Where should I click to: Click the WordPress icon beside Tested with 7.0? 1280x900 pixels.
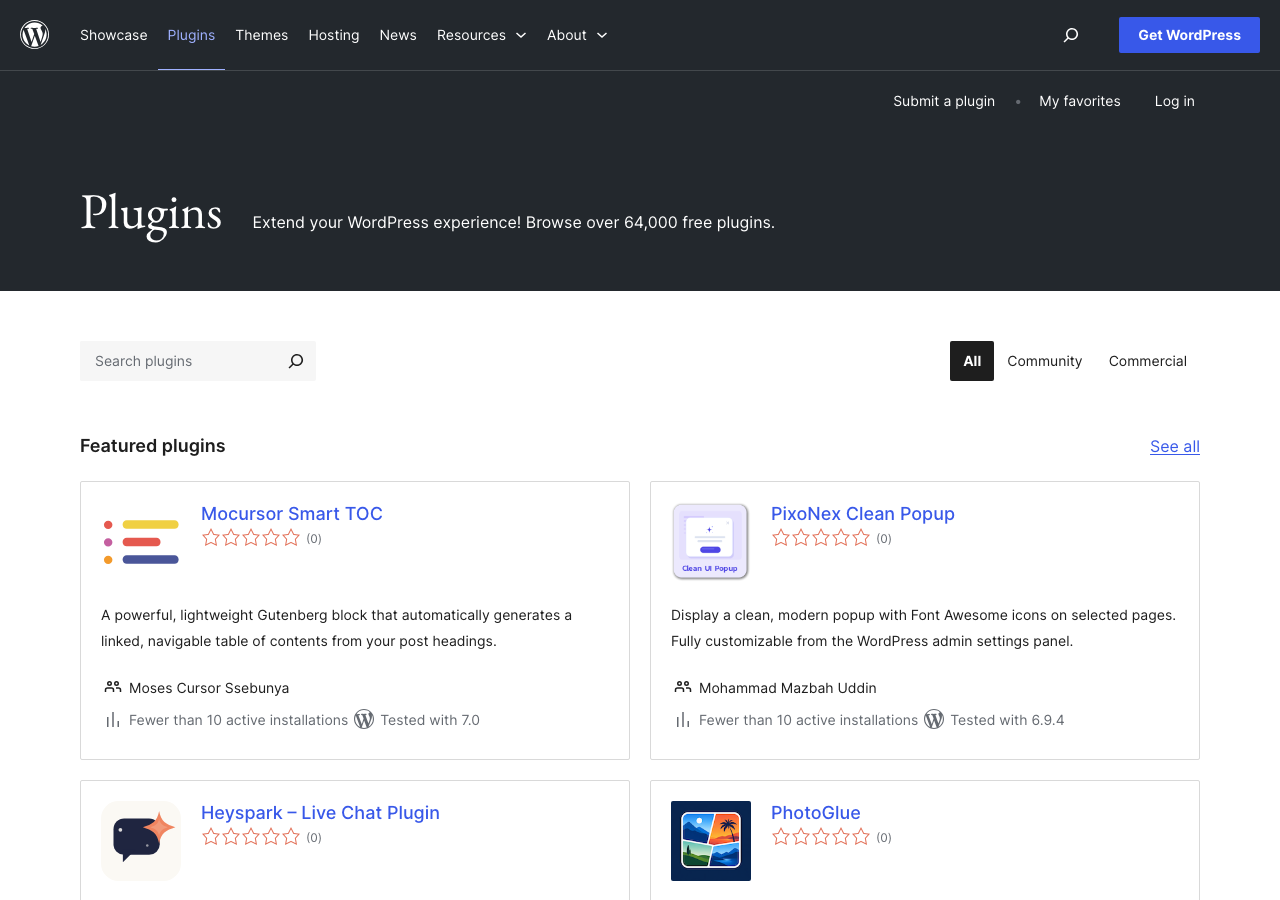[x=364, y=719]
